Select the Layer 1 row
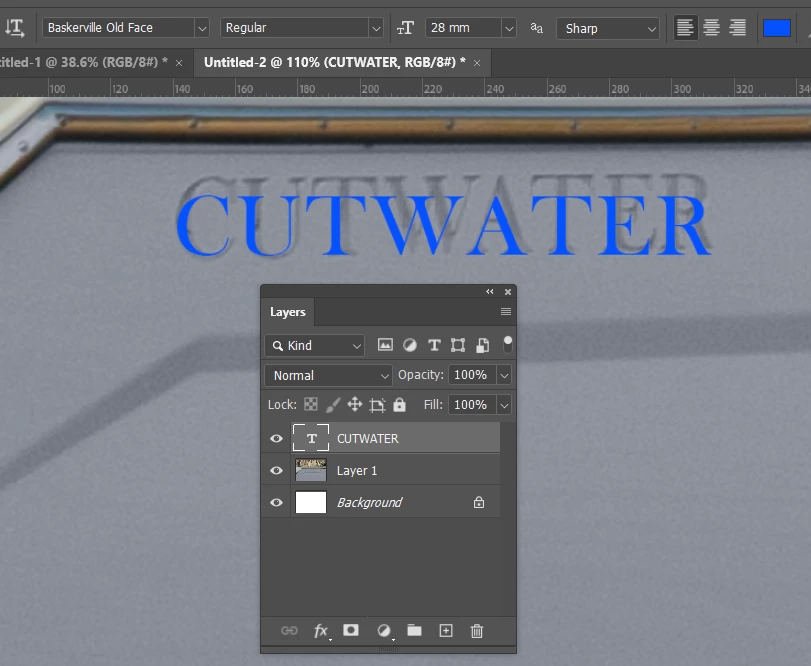This screenshot has width=811, height=666. pyautogui.click(x=381, y=471)
